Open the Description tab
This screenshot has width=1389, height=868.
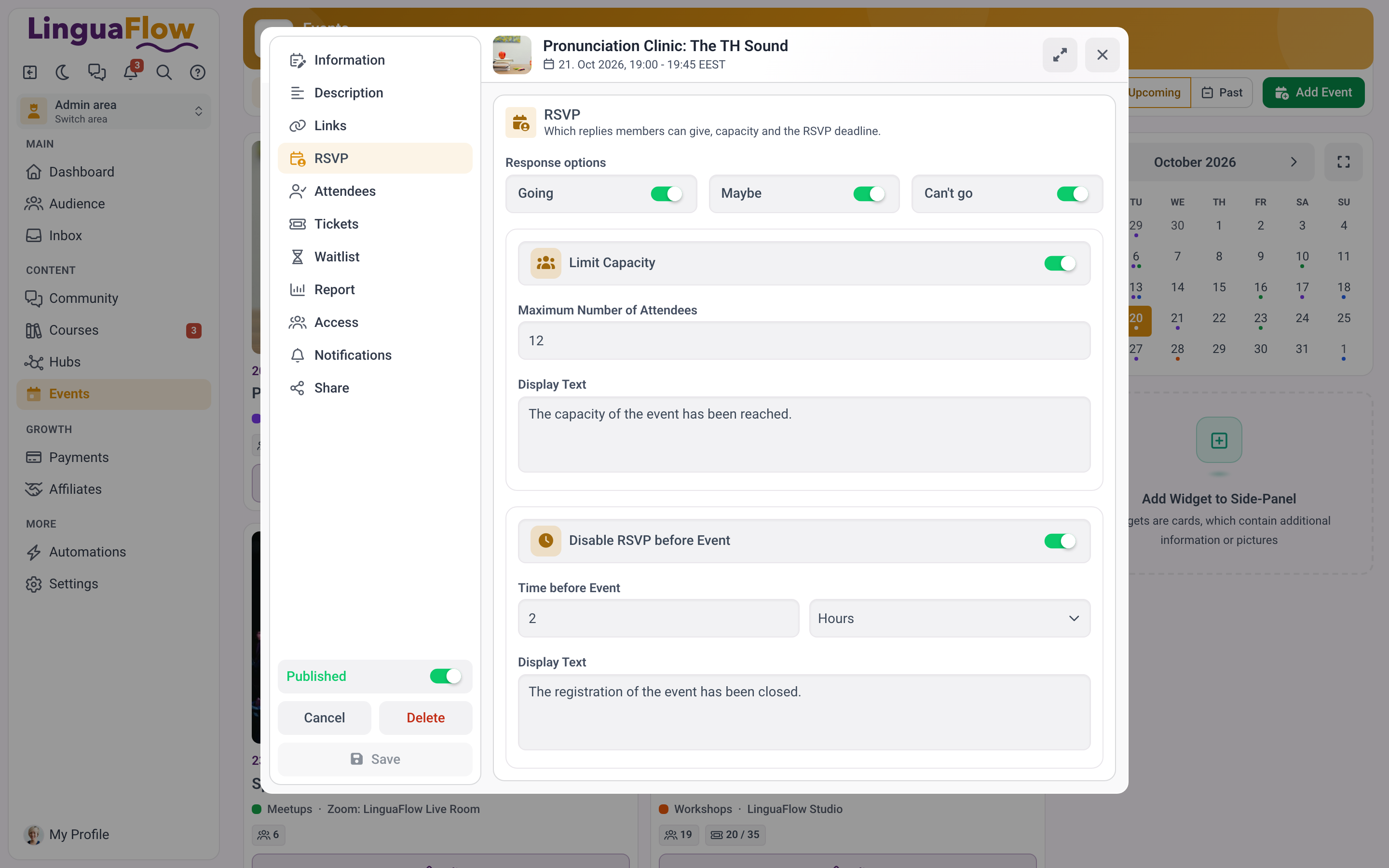375,93
